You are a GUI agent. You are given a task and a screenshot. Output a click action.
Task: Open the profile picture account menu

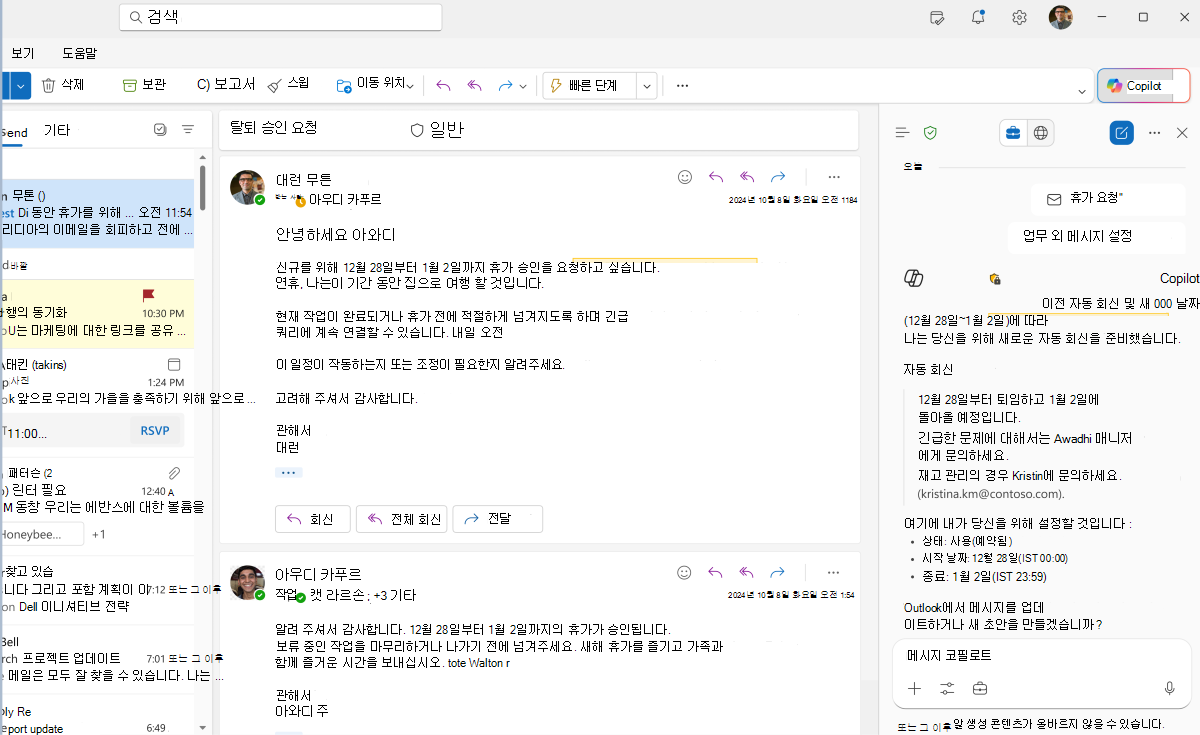point(1061,17)
